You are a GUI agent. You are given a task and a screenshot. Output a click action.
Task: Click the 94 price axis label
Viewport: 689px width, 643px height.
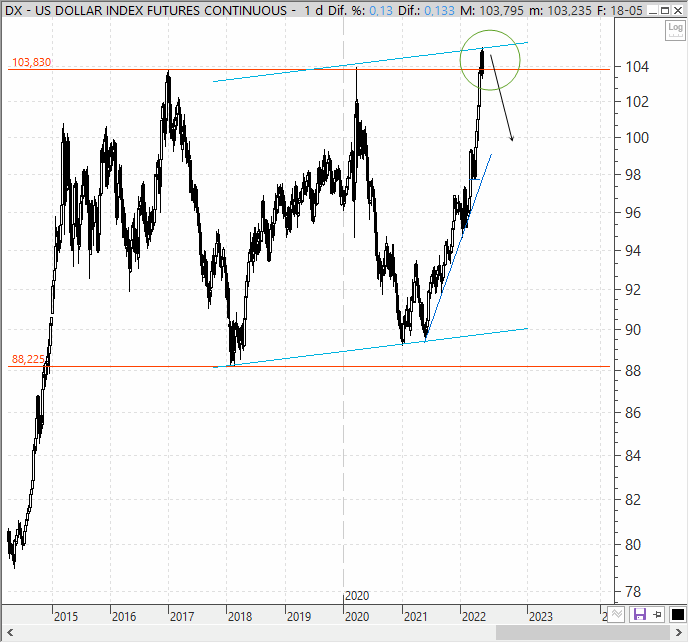point(633,251)
